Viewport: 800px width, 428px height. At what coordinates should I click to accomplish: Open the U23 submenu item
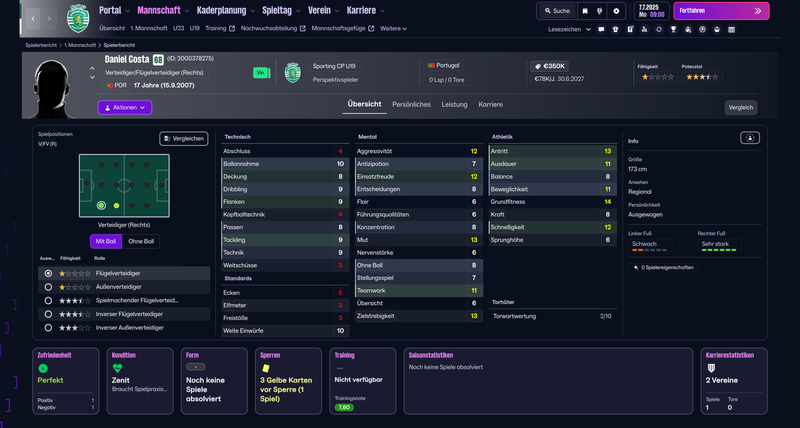coord(179,29)
